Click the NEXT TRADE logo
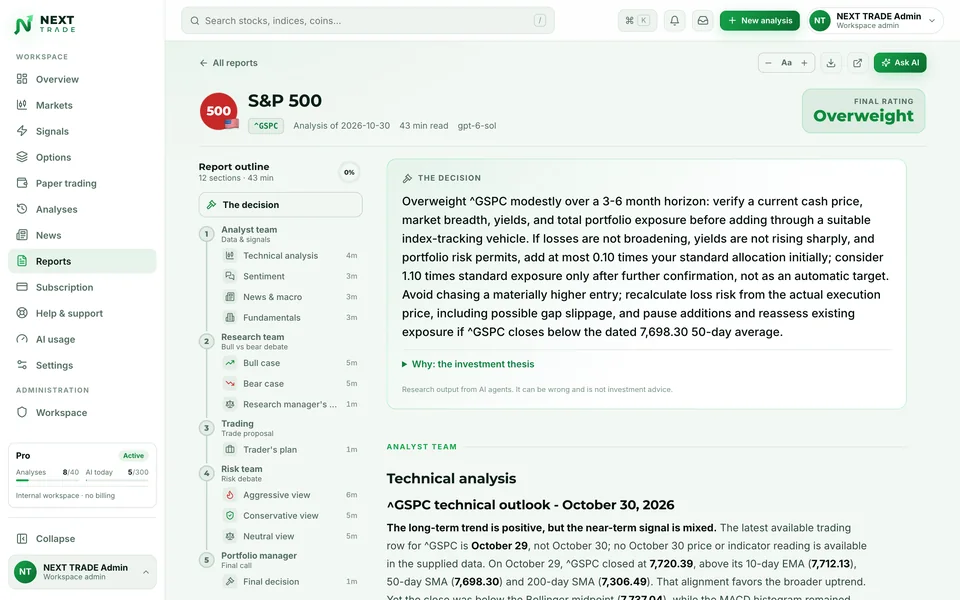This screenshot has width=960, height=600. pos(45,24)
